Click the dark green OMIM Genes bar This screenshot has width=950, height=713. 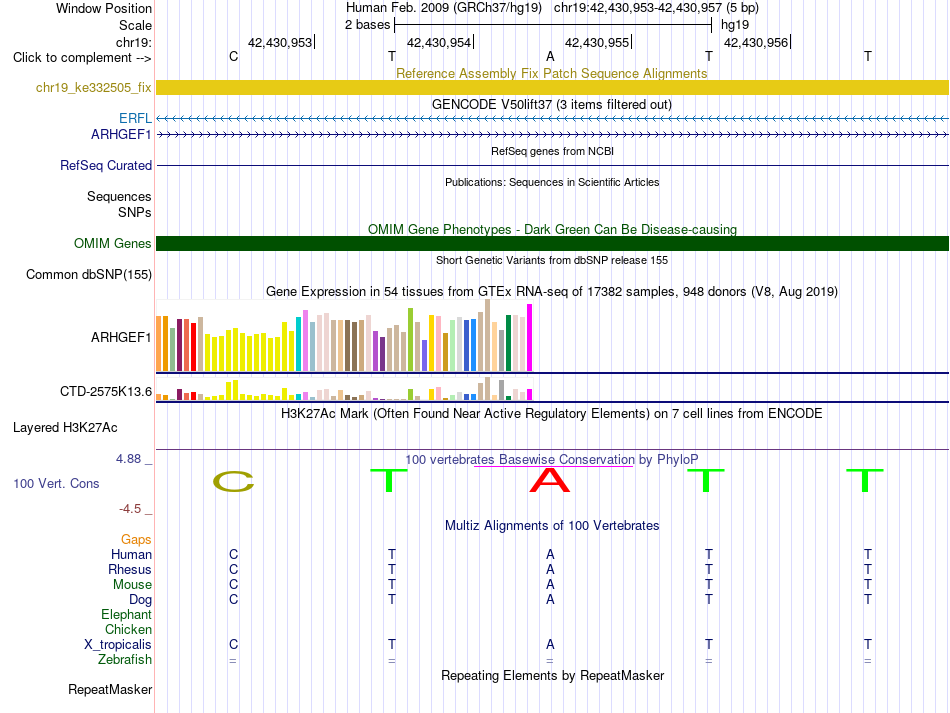[552, 243]
